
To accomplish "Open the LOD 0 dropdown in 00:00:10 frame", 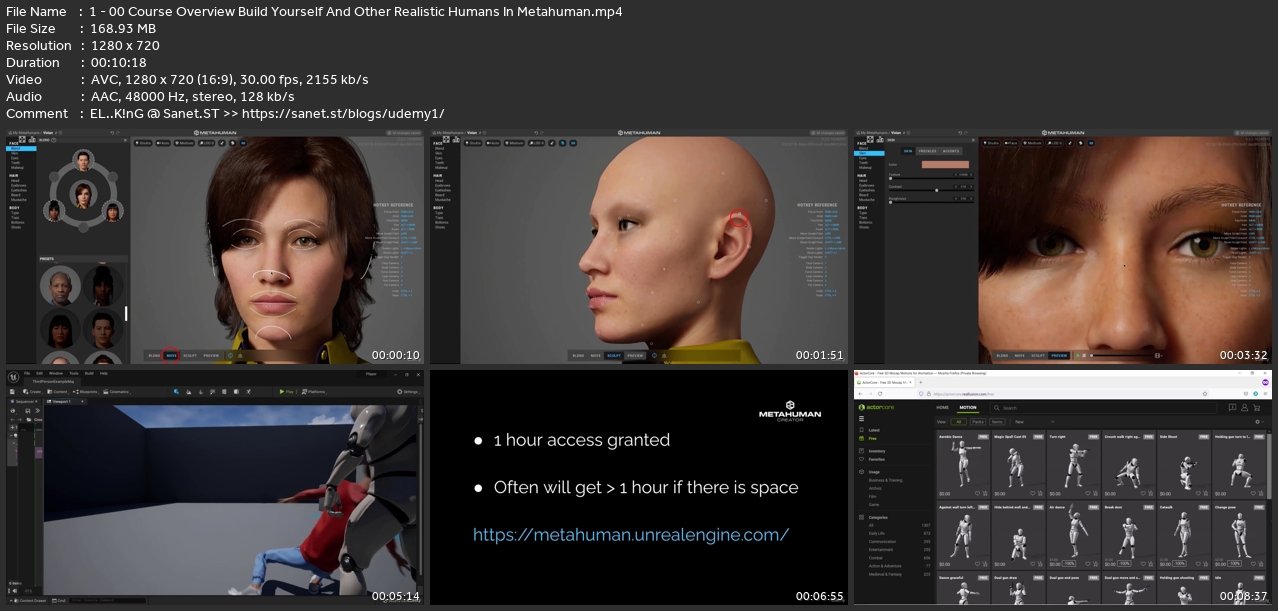I will pos(206,143).
